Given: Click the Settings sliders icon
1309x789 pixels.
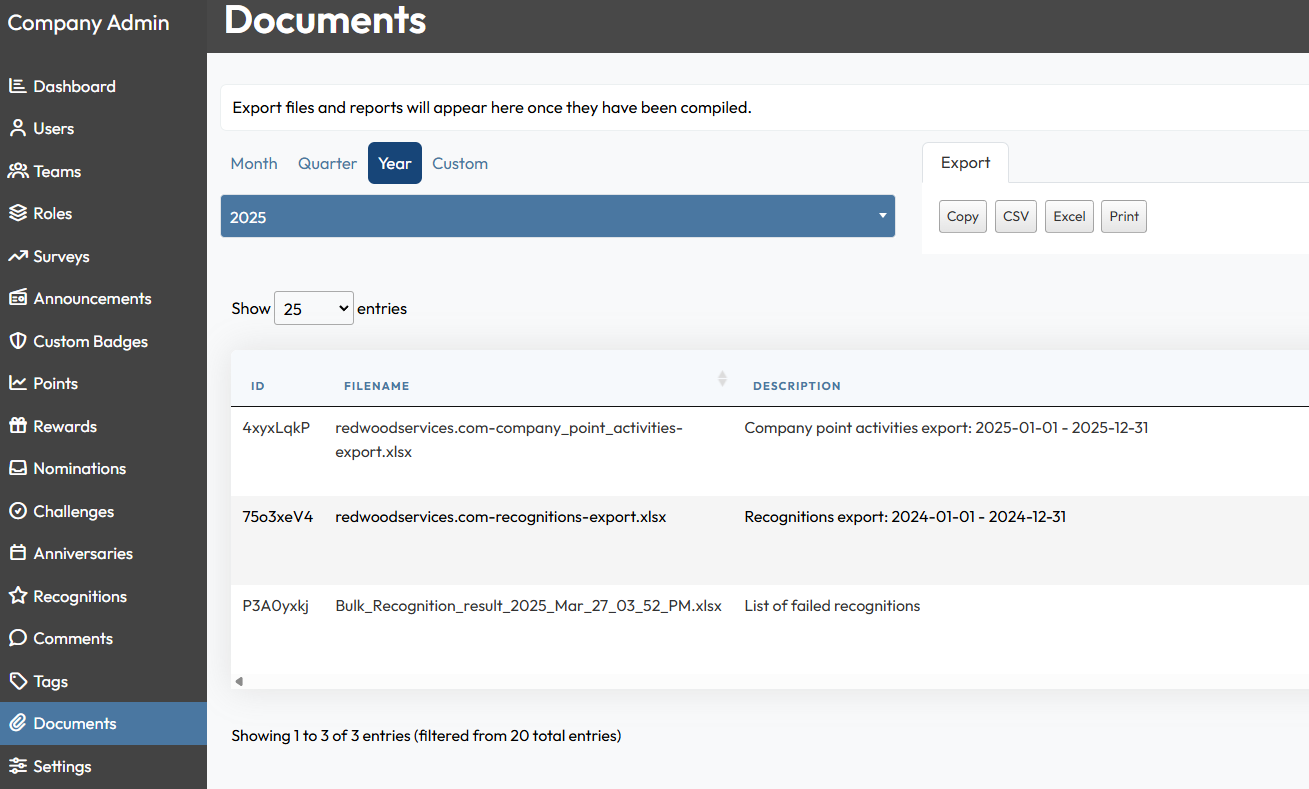Looking at the screenshot, I should coord(17,766).
